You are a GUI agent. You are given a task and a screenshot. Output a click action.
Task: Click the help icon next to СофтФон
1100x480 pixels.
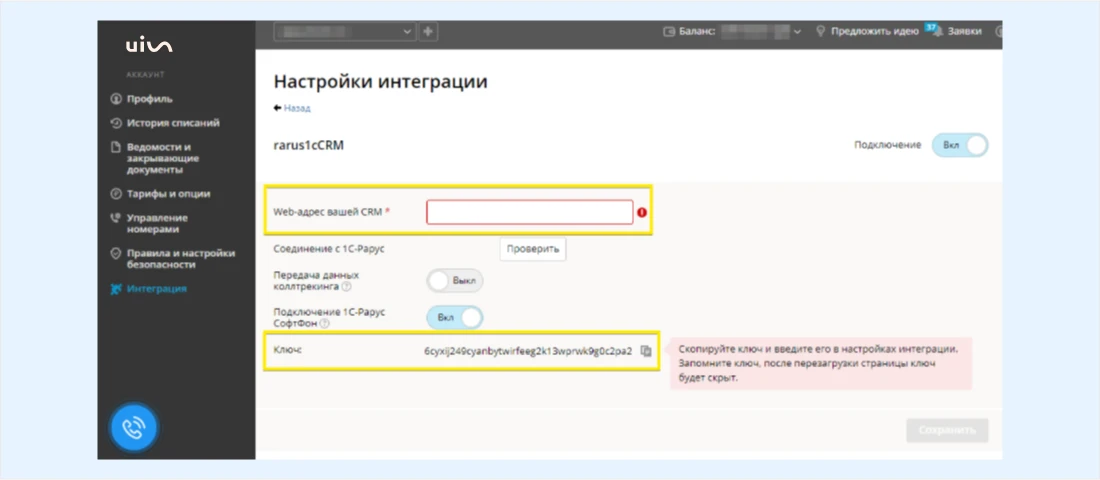point(324,324)
